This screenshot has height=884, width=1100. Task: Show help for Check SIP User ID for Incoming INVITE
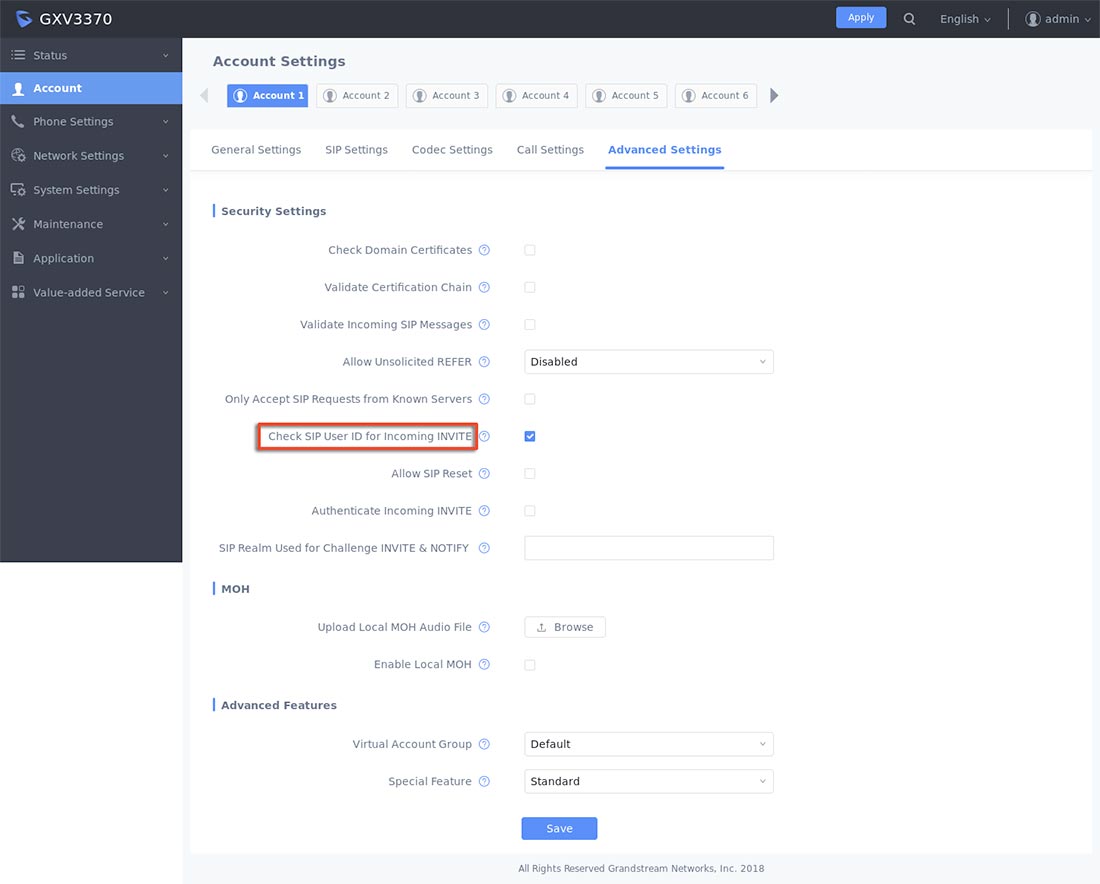[x=484, y=436]
